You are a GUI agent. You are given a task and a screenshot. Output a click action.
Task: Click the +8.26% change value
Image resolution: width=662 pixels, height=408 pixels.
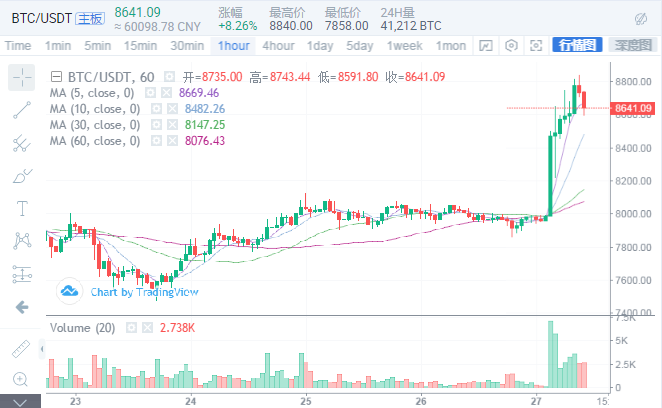point(238,26)
